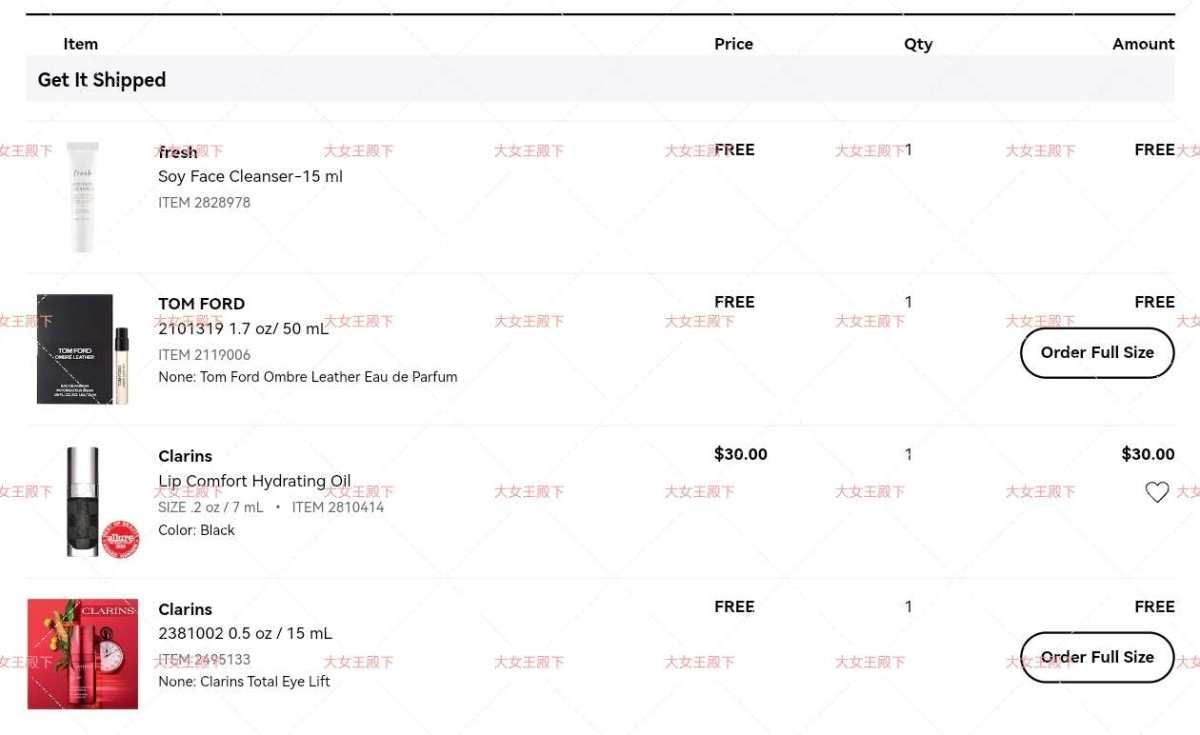Open the Soy Face Cleanser-15 ml product link
1200x735 pixels.
250,176
